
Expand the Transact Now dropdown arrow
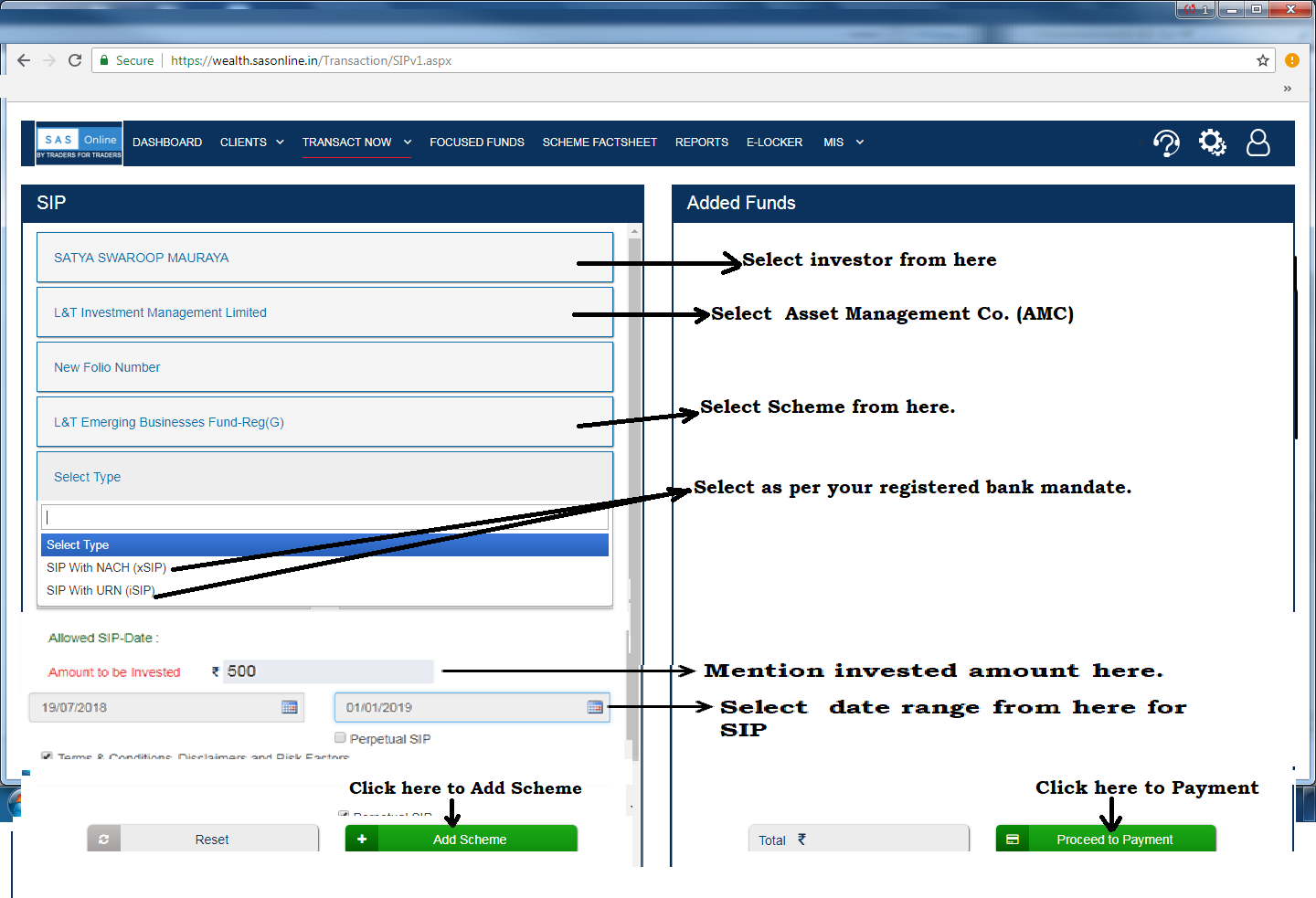pos(408,143)
